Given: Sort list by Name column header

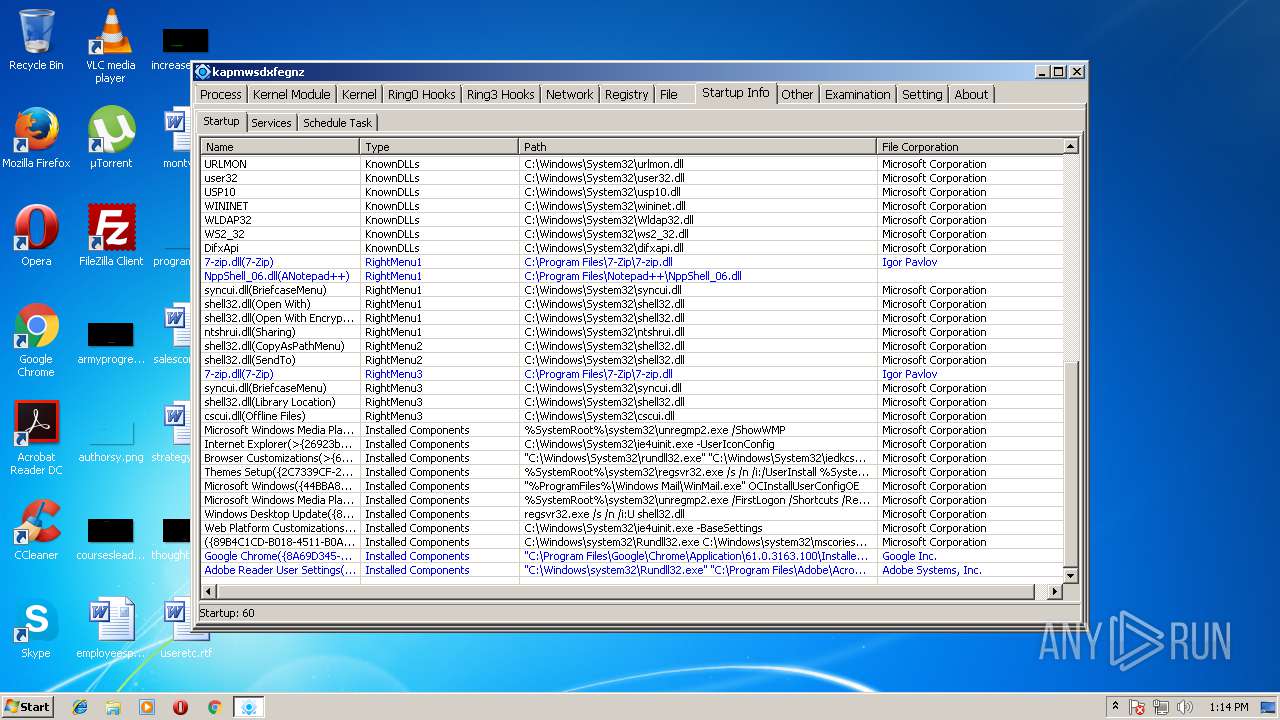Looking at the screenshot, I should (x=280, y=146).
